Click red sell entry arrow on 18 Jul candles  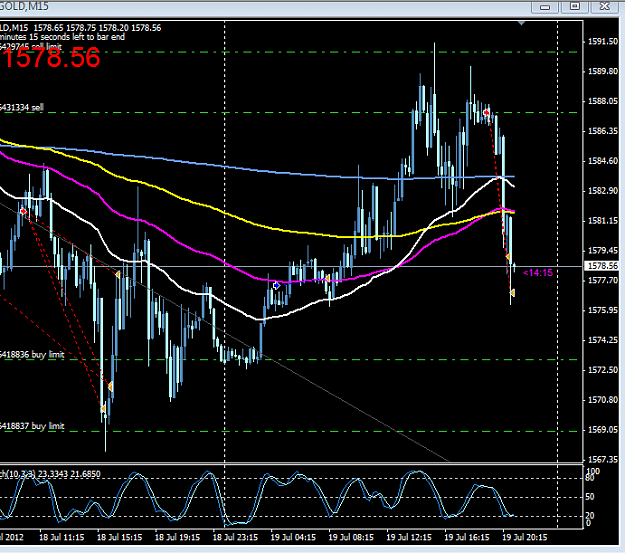24,211
